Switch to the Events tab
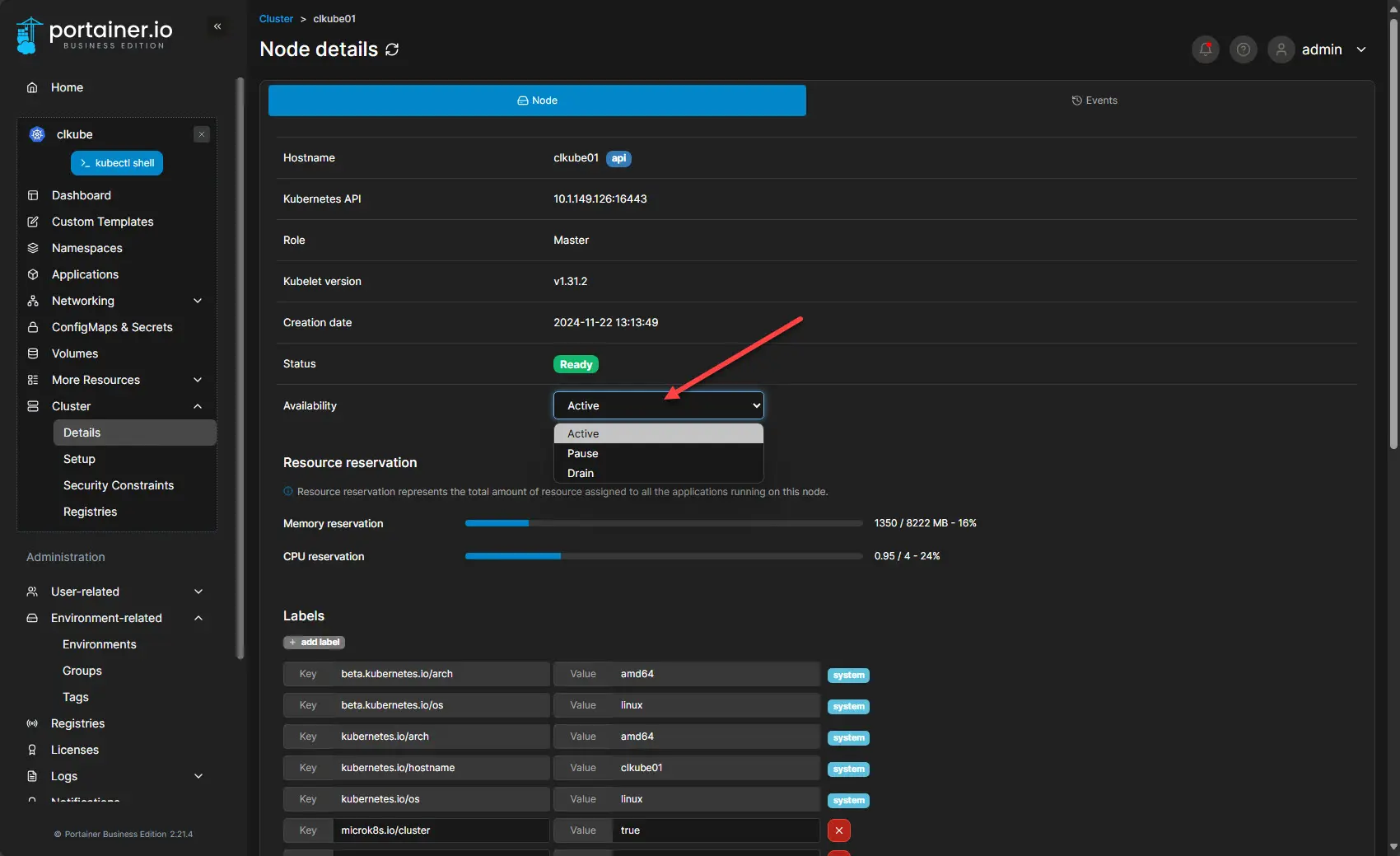This screenshot has width=1400, height=856. tap(1094, 101)
